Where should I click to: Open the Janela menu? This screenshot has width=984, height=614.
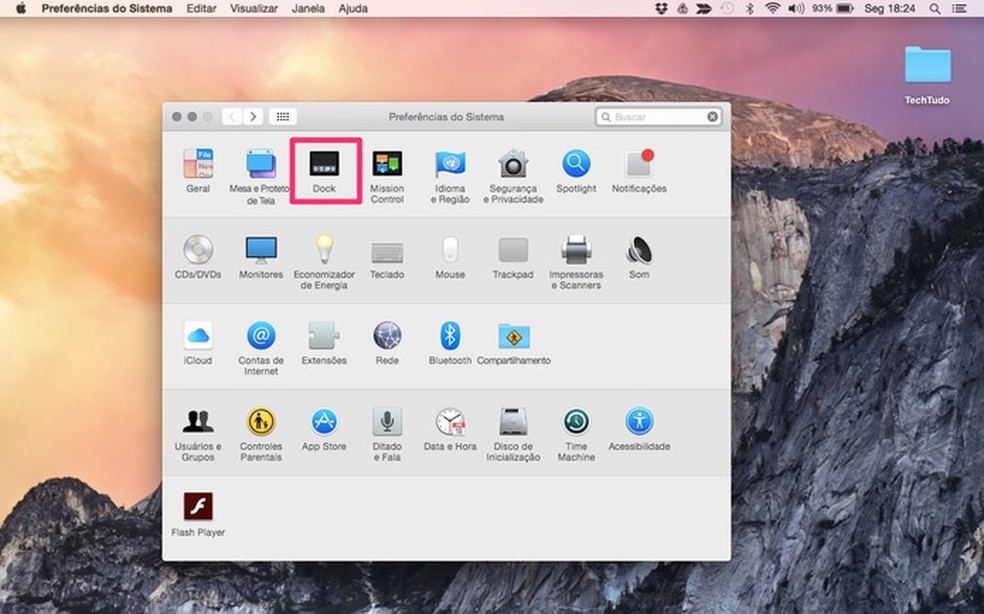308,9
